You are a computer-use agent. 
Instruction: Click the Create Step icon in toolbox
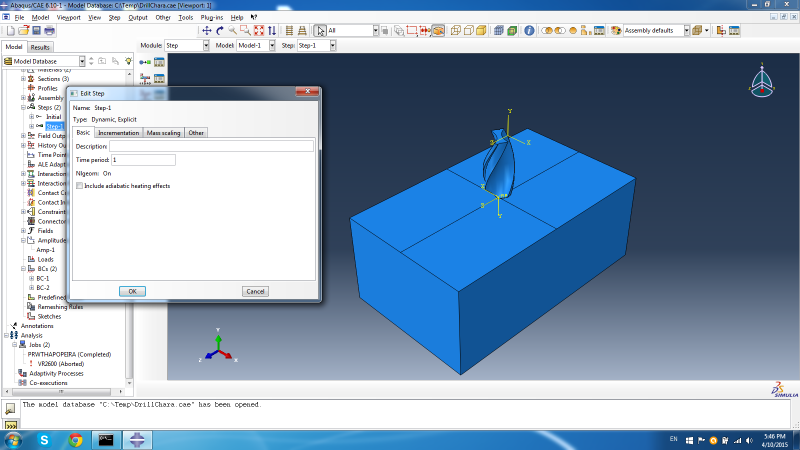pos(145,62)
